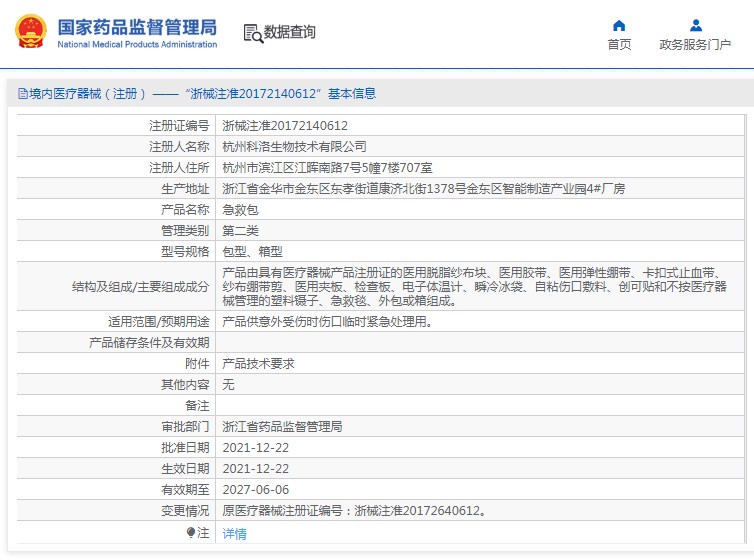This screenshot has height=560, width=754.
Task: Open the 政务服务门户 menu item
Action: [695, 45]
